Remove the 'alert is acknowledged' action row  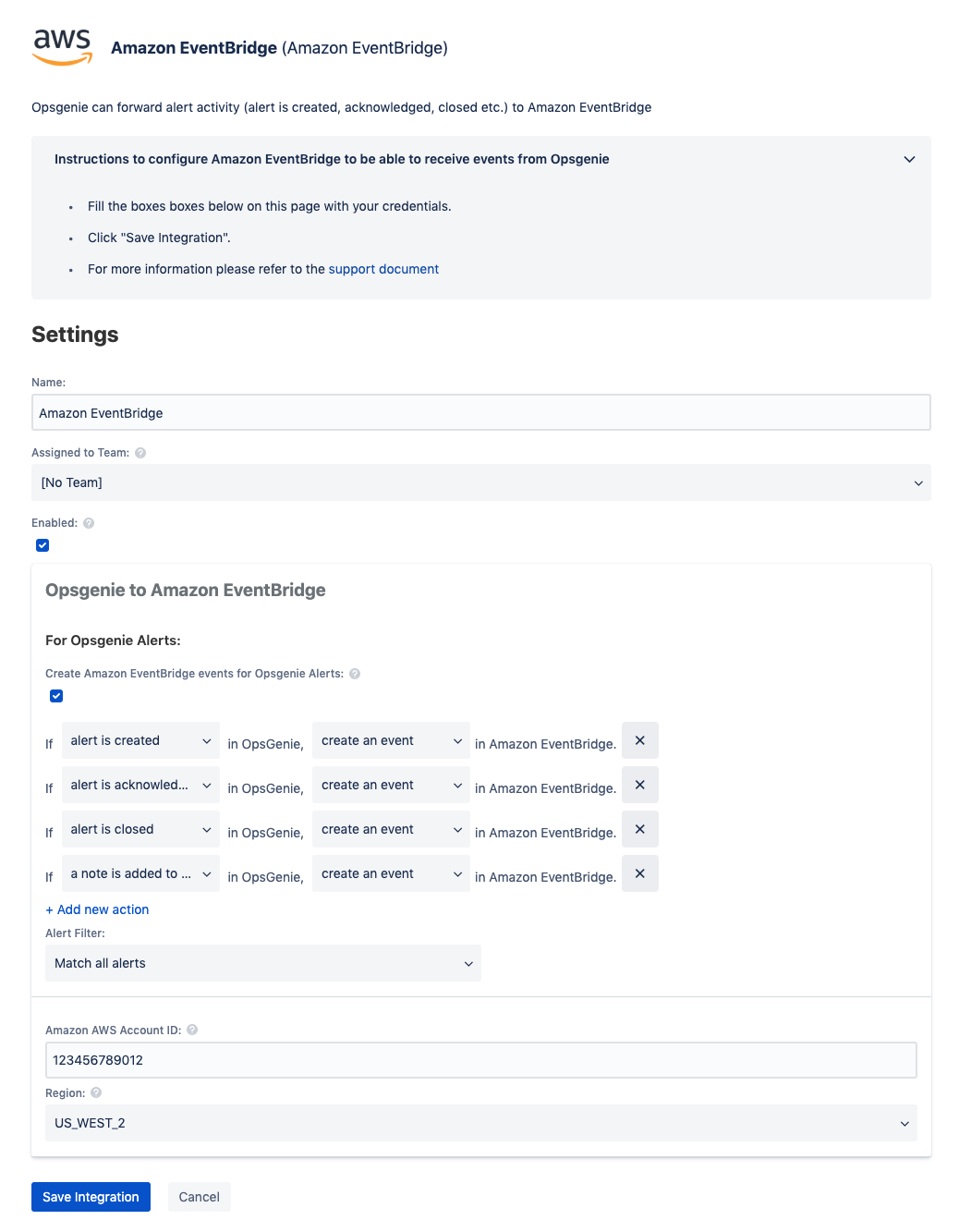tap(640, 785)
